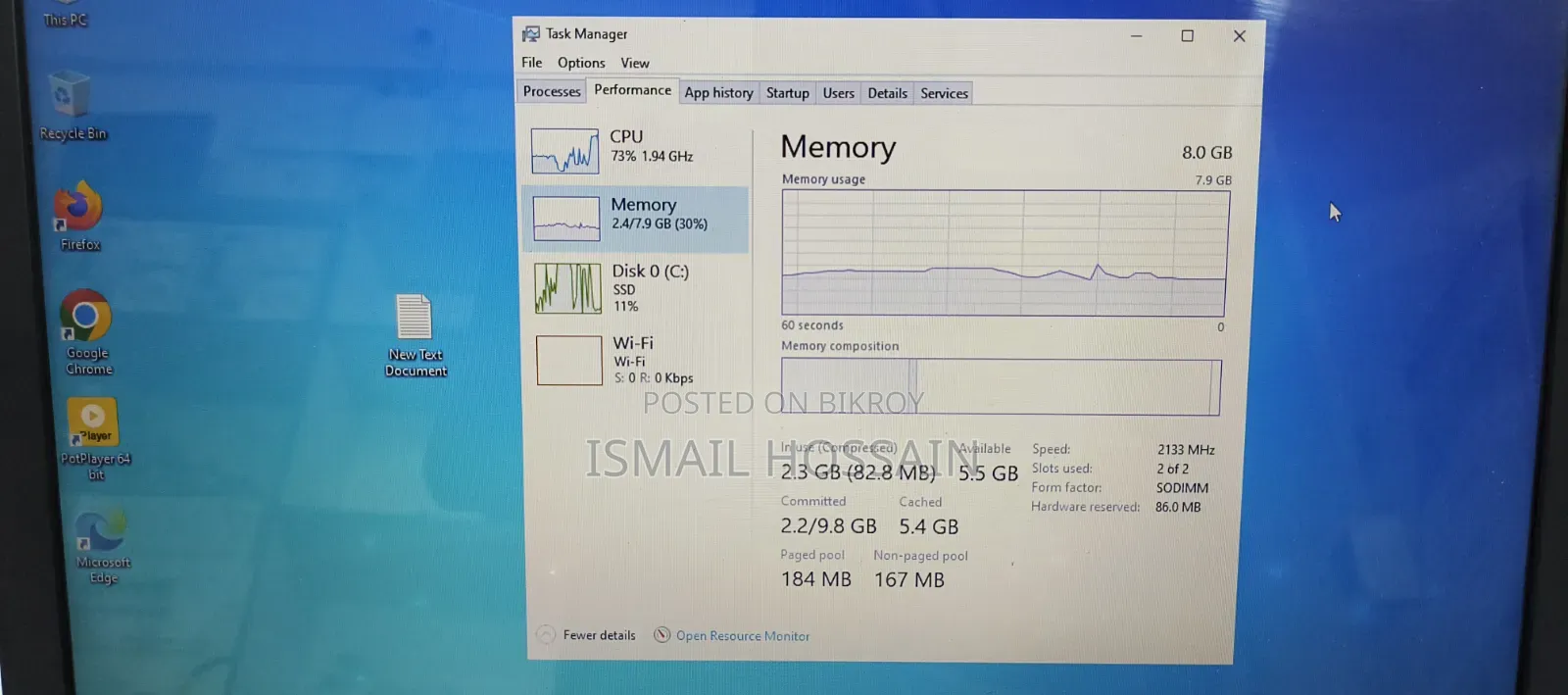Click the Memory heading text
Viewport: 1568px width, 695px height.
point(838,147)
